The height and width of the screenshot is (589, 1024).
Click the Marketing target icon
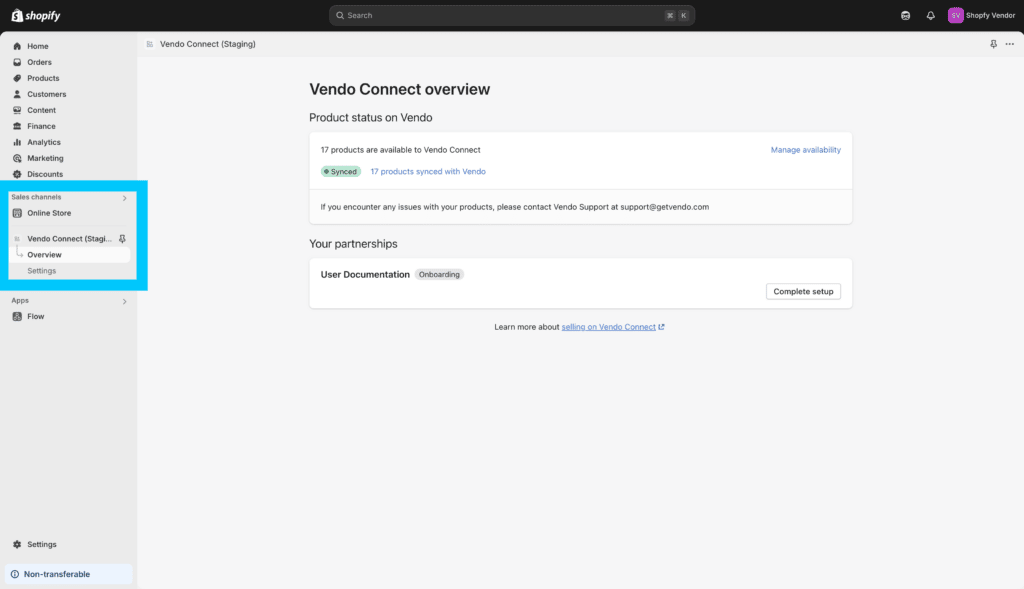click(x=17, y=158)
